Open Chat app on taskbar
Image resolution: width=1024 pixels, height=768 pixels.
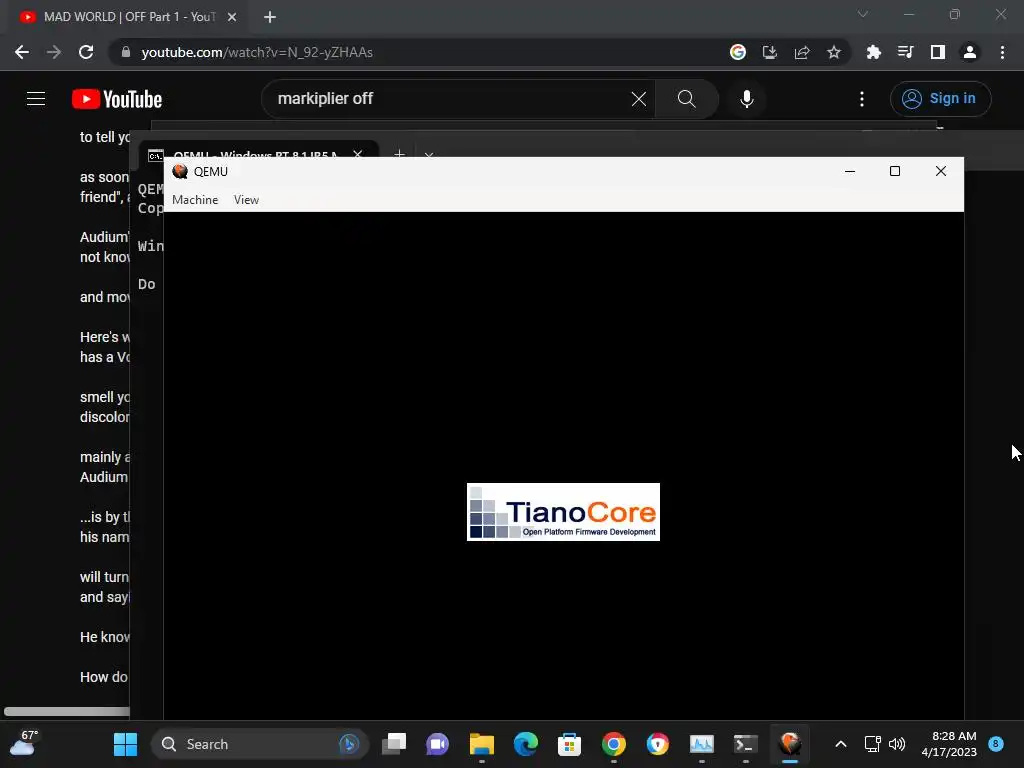[438, 744]
